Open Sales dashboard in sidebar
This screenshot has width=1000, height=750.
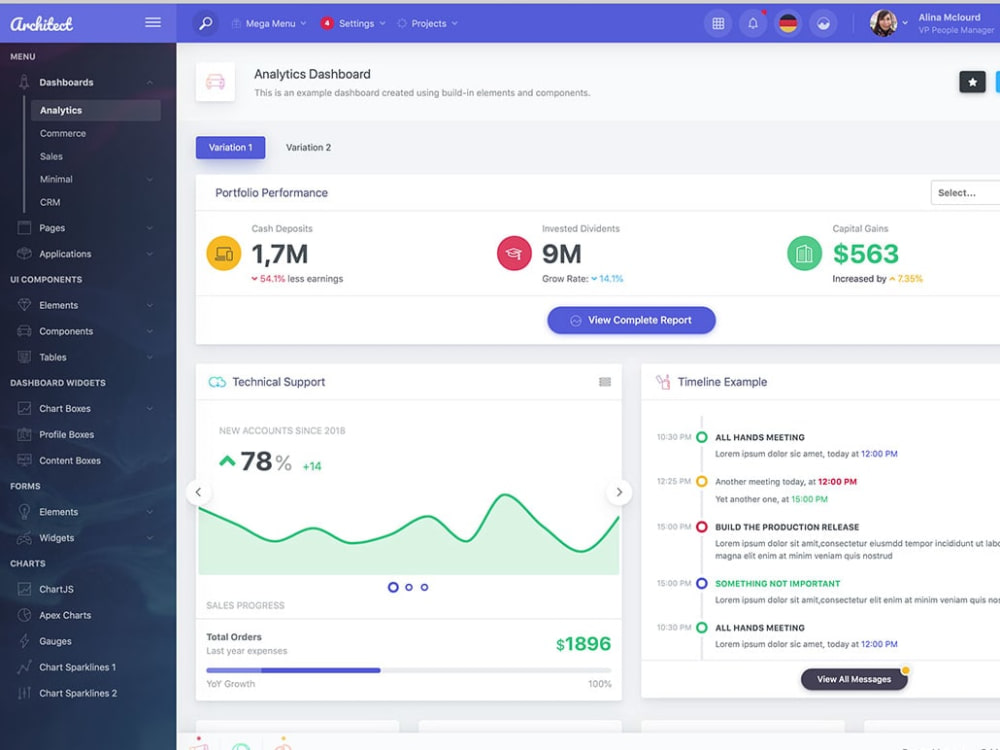pos(51,156)
